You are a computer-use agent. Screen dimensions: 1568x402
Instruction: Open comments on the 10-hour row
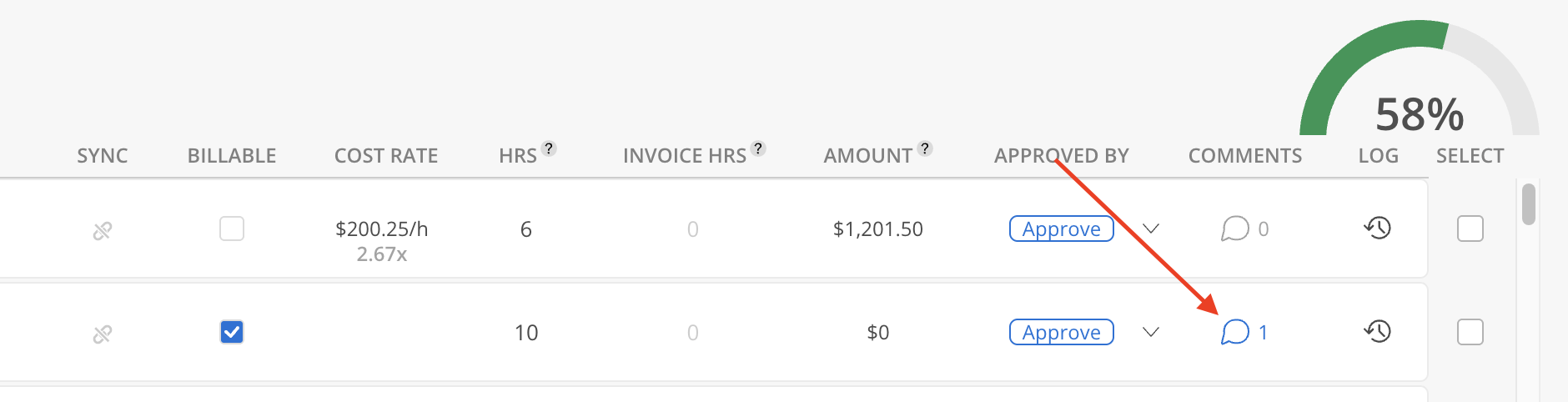[1235, 332]
